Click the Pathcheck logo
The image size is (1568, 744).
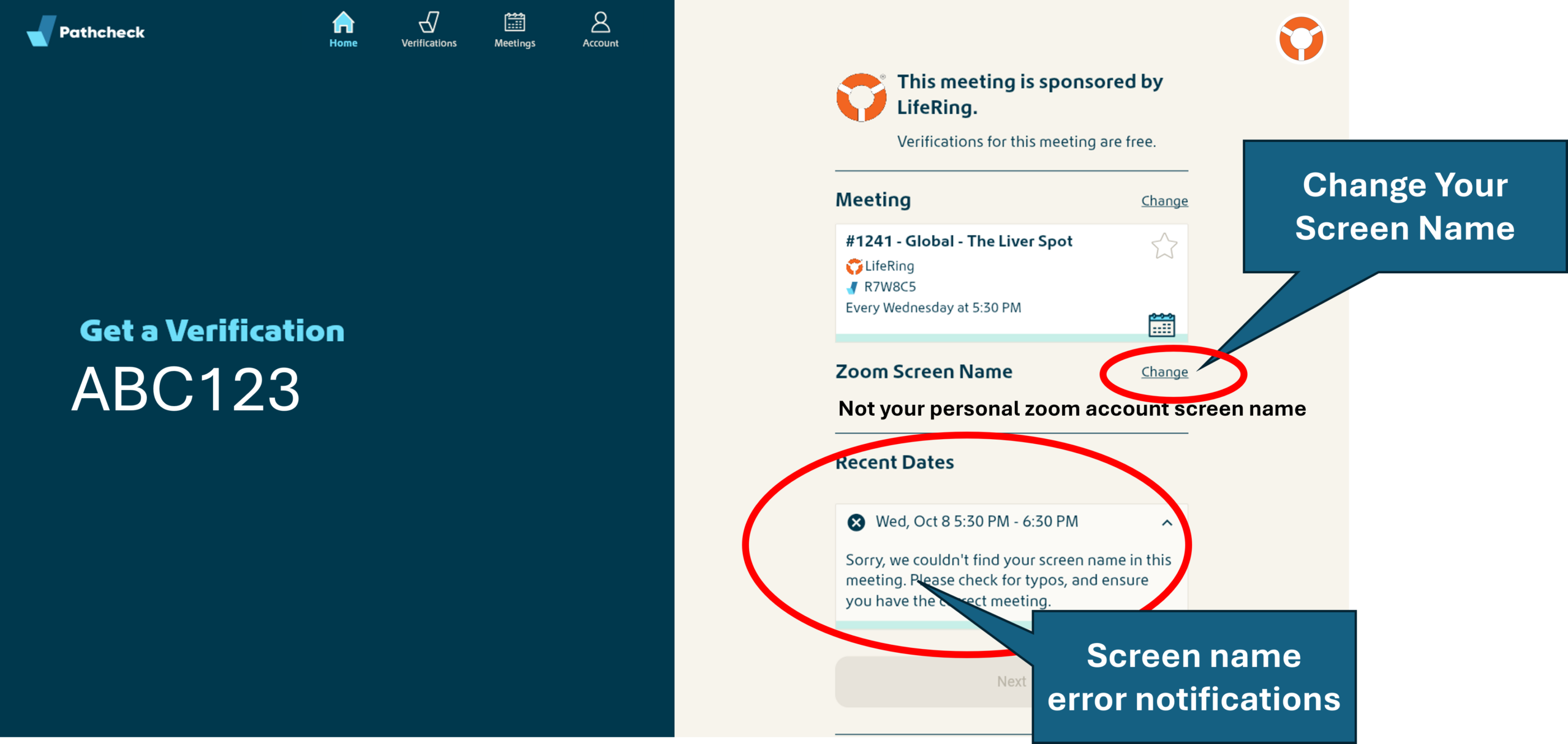(x=86, y=31)
